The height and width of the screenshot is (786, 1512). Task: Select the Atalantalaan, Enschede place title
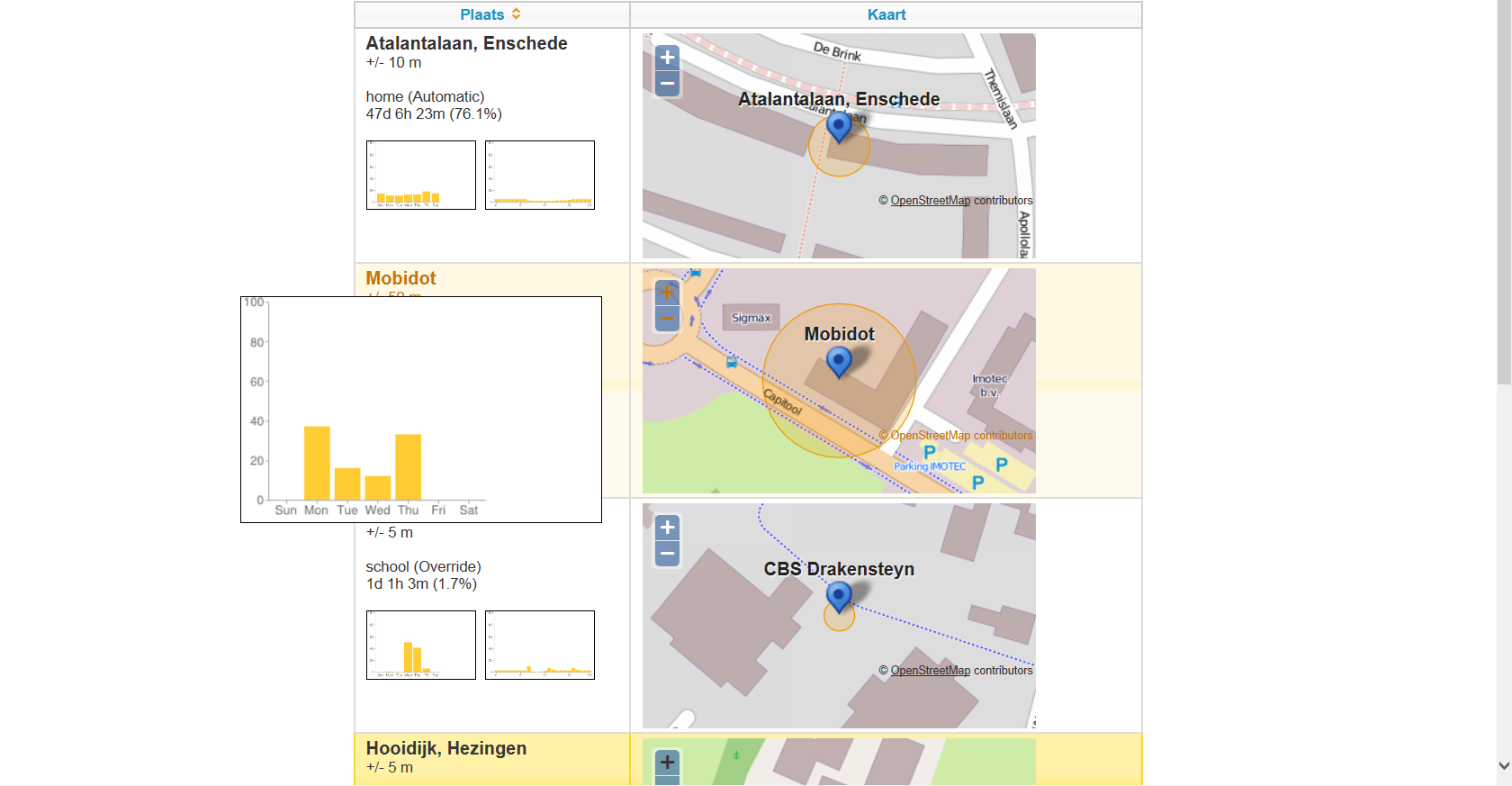tap(466, 43)
